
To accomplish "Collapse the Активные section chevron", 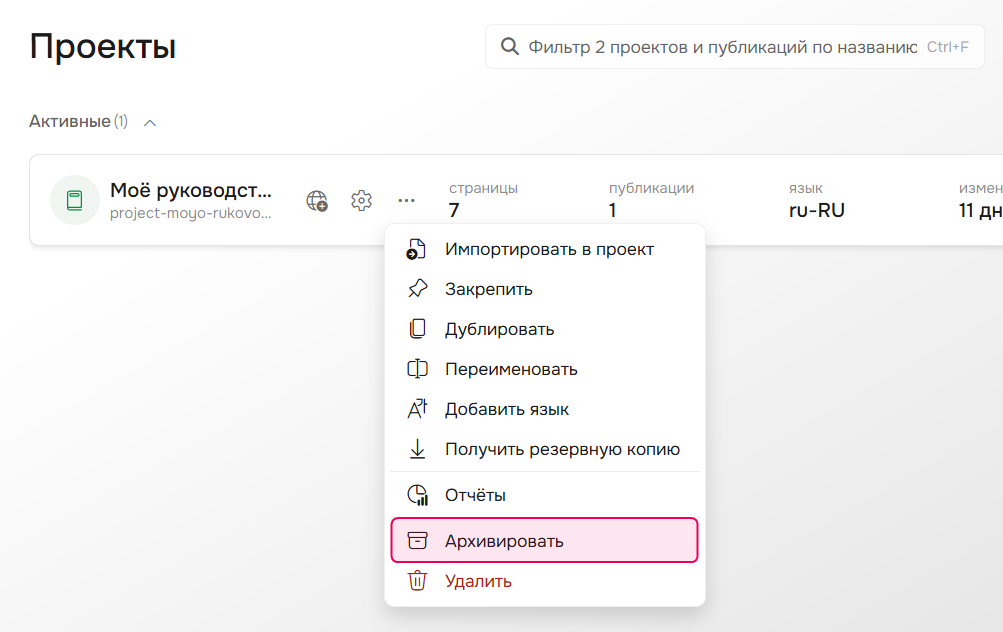I will tap(149, 122).
